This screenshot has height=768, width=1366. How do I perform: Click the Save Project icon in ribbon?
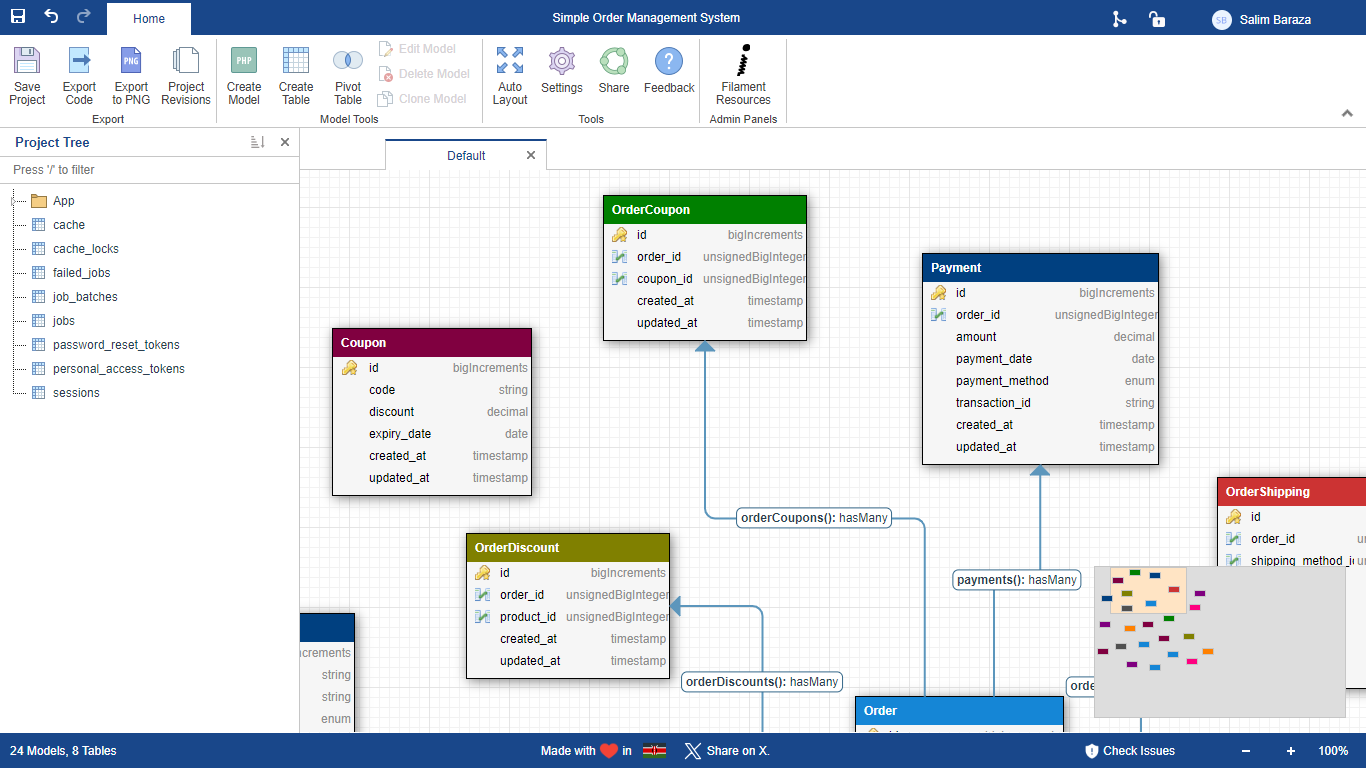[x=27, y=62]
